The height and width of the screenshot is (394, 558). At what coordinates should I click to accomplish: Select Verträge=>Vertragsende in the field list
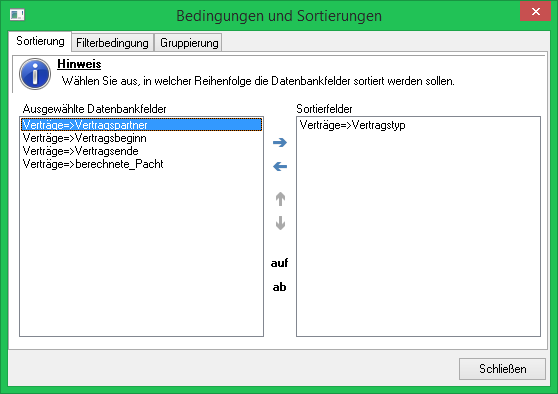(141, 151)
